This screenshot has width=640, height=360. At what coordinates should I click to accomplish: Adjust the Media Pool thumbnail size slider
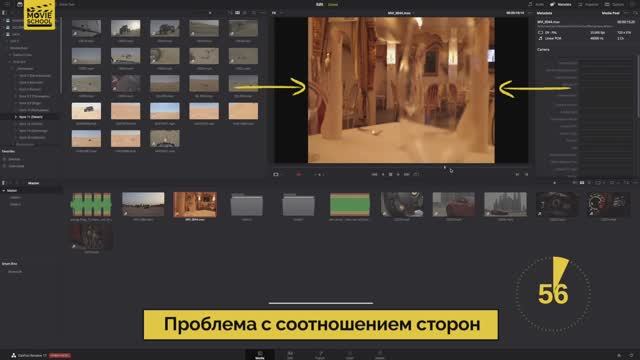coord(554,183)
